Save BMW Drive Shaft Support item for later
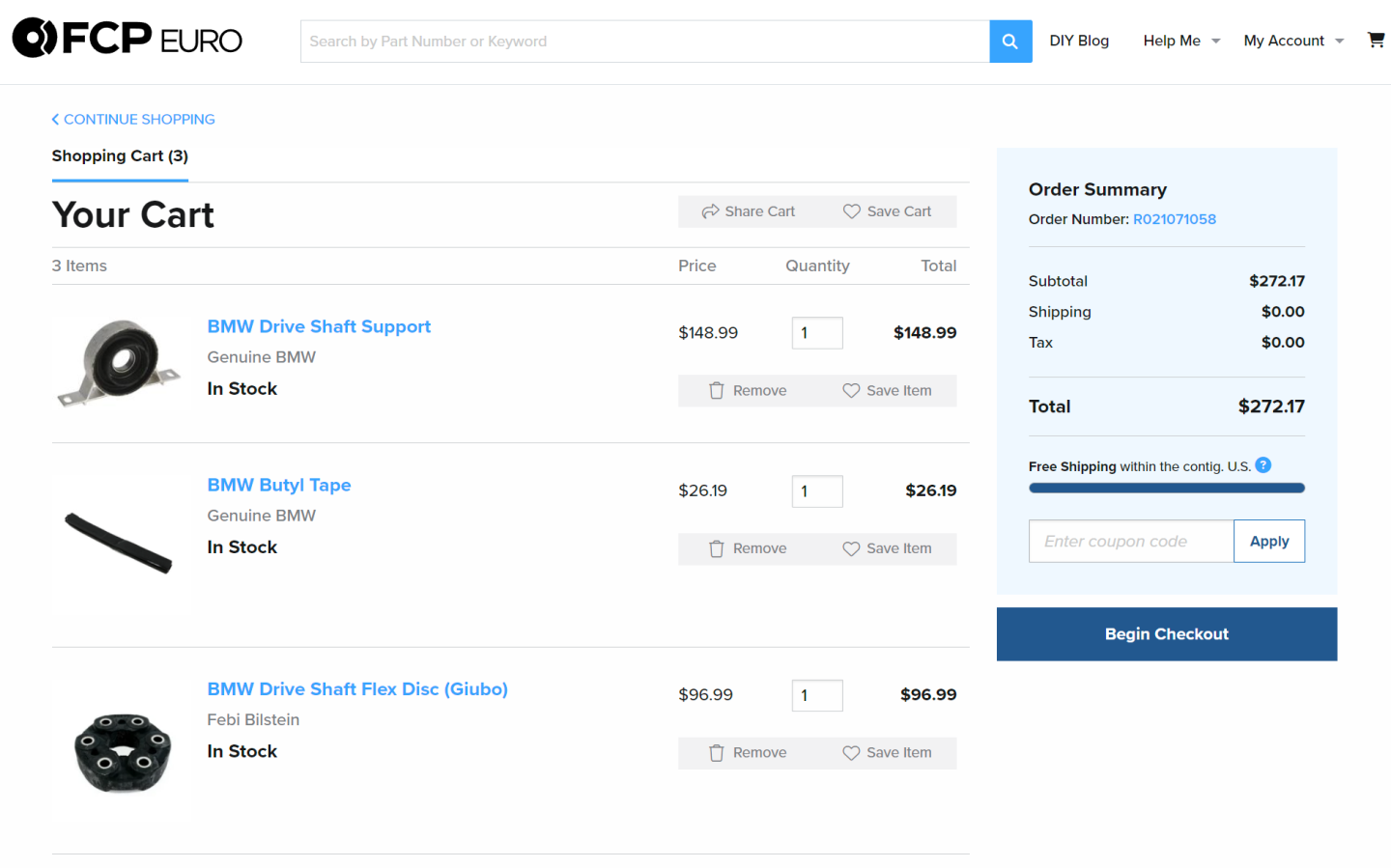The height and width of the screenshot is (868, 1391). point(887,391)
